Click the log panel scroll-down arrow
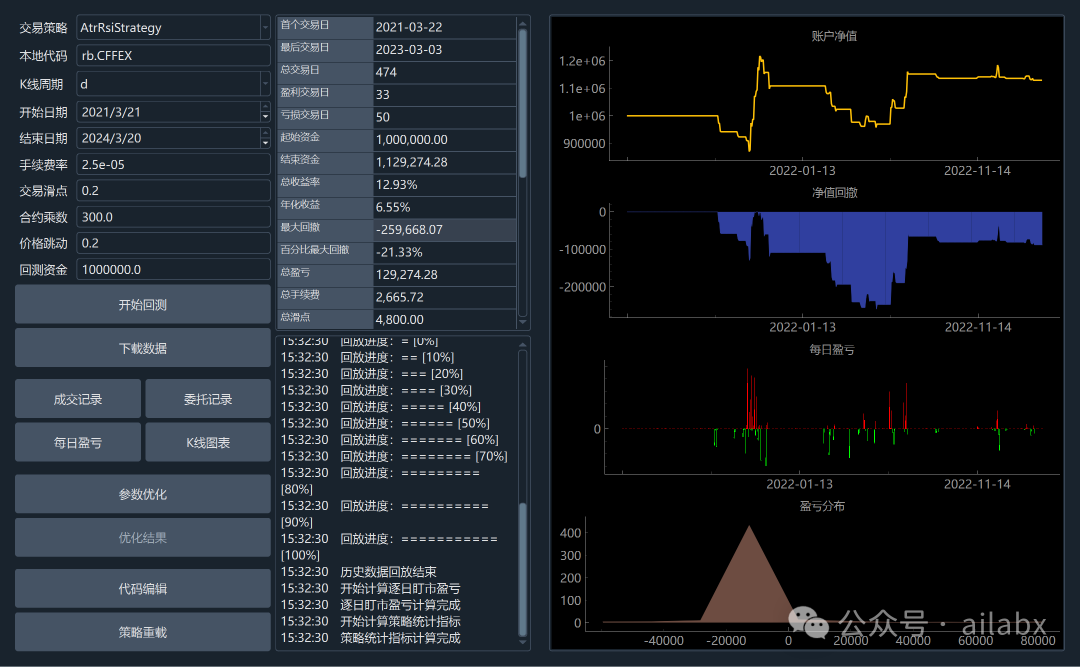Screen dimensions: 1080x667 pos(523,642)
